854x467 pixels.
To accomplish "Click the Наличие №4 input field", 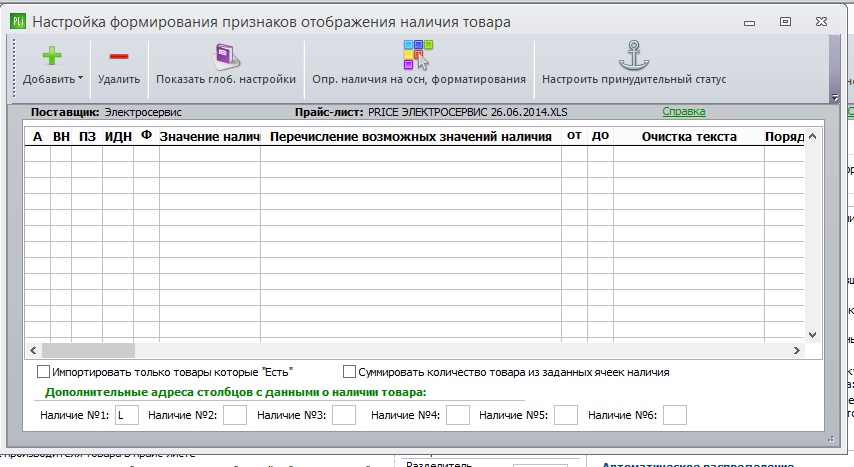I will (458, 415).
